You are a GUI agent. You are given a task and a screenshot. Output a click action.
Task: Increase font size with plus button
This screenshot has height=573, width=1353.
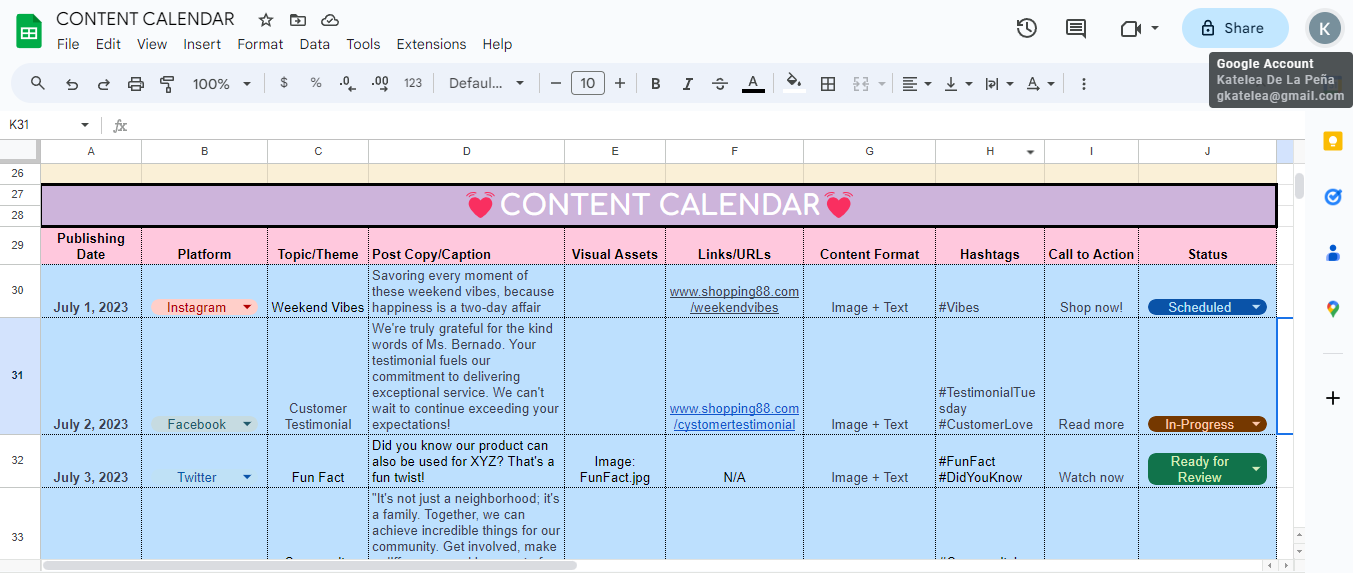(620, 83)
